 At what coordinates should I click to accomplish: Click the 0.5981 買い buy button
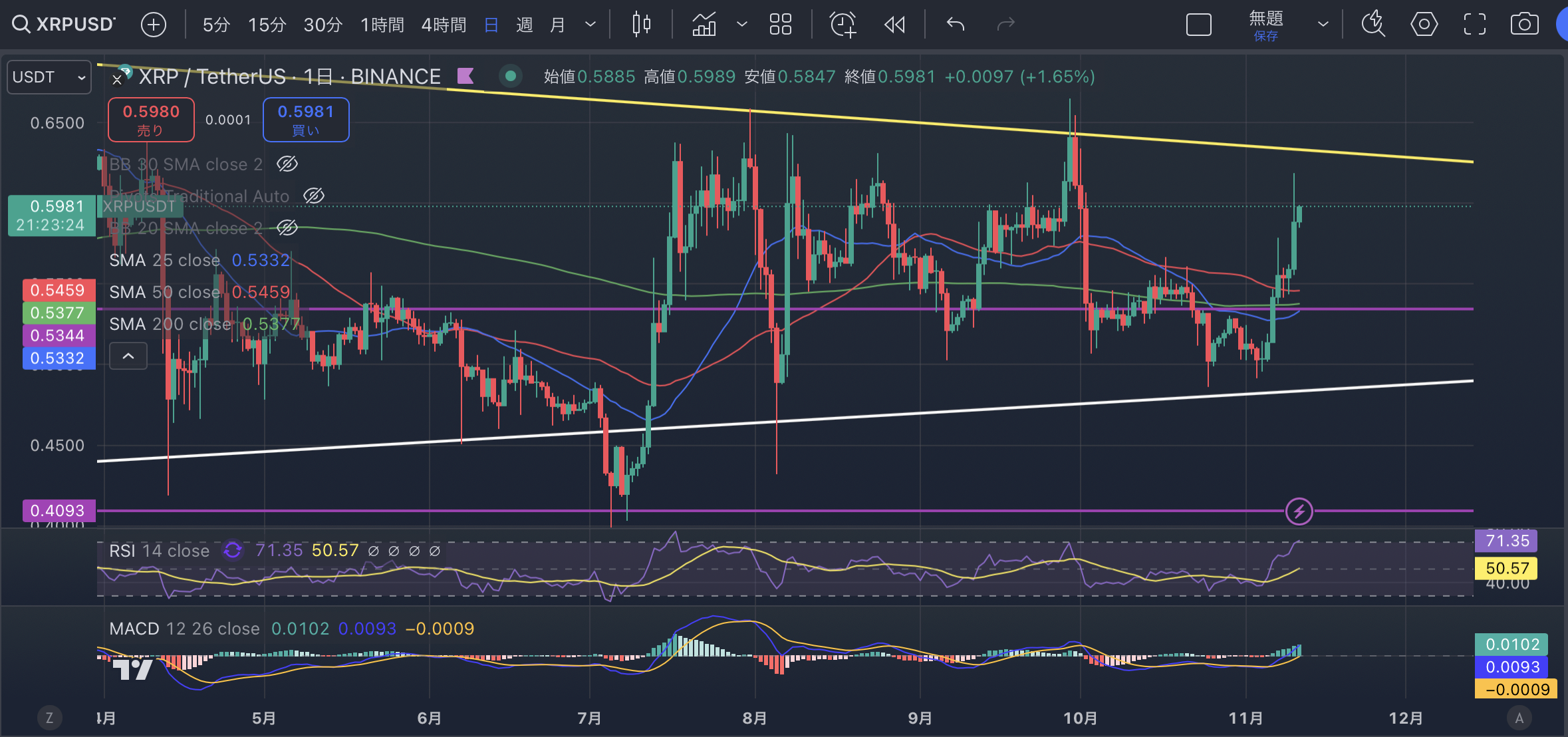pyautogui.click(x=306, y=120)
